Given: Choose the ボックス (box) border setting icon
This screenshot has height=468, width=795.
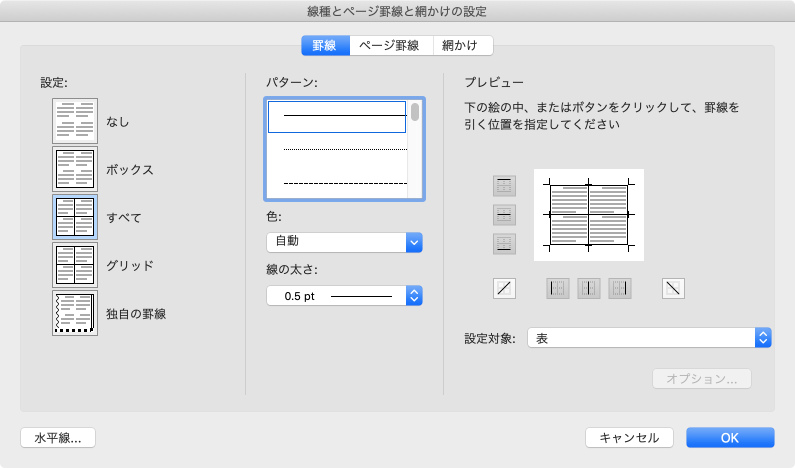Looking at the screenshot, I should click(x=75, y=169).
